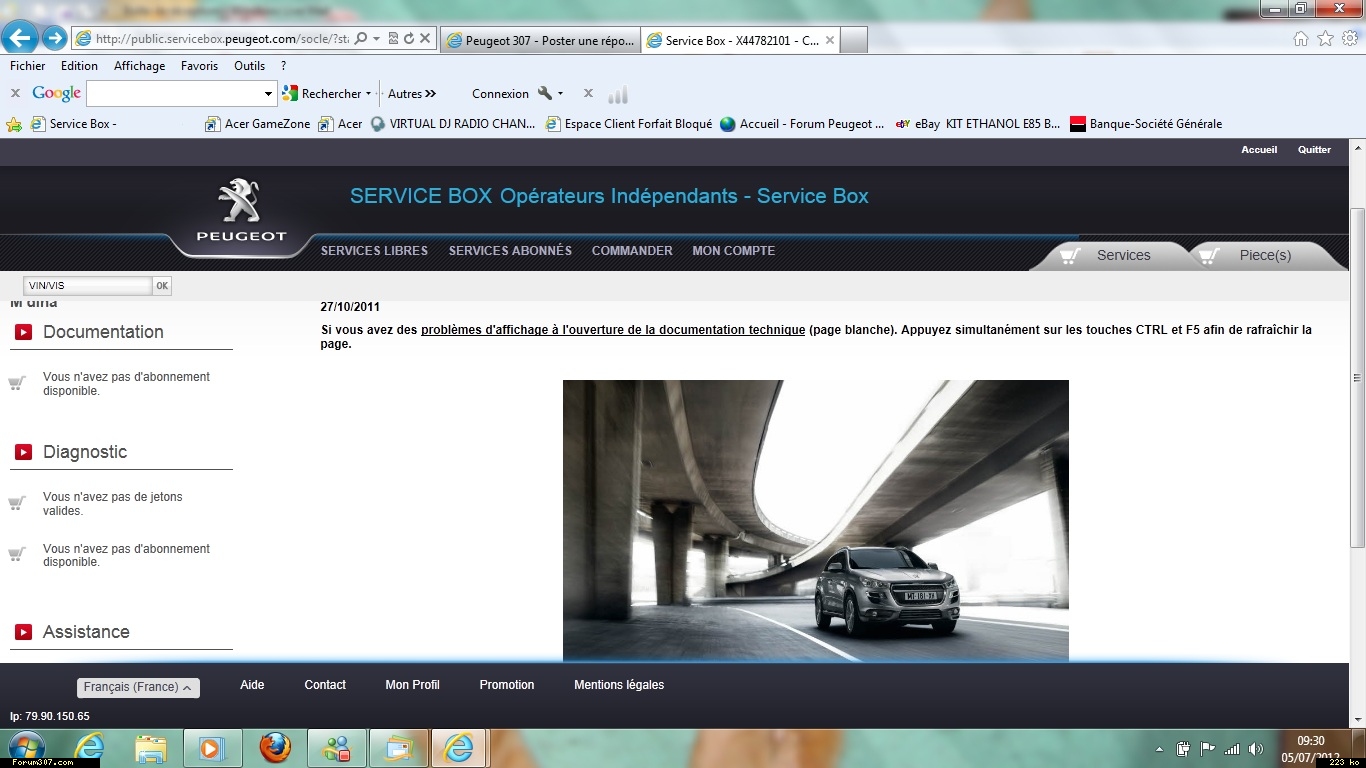
Task: Open Rechercher button dropdown arrow
Action: [368, 94]
